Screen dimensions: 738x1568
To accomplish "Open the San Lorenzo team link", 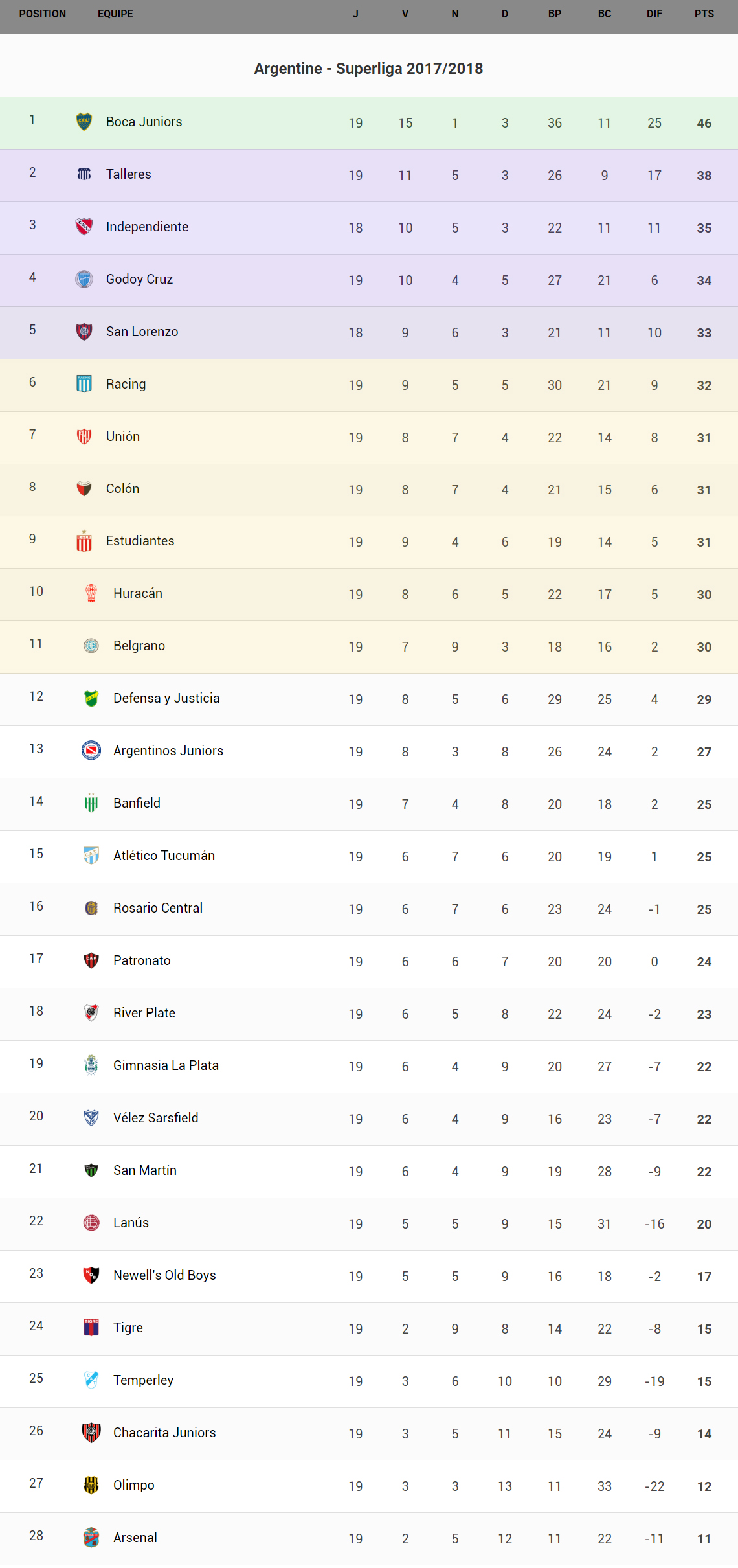I will click(x=142, y=332).
